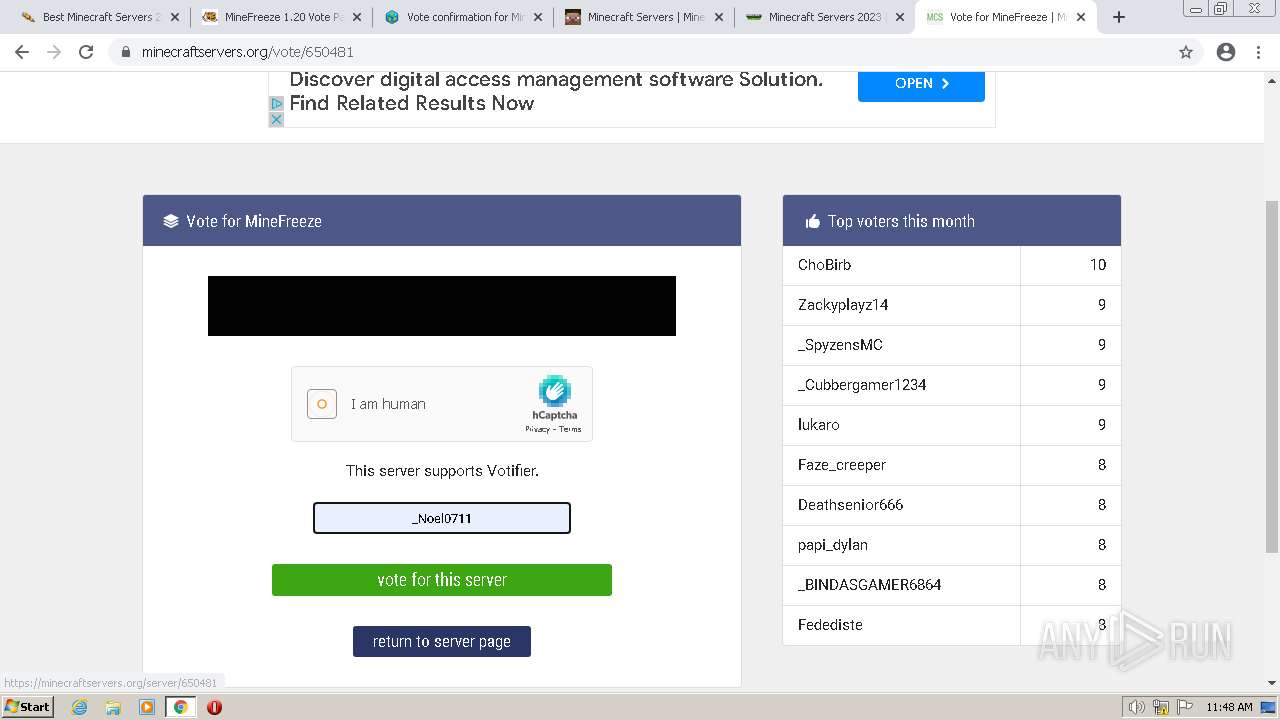Click voter name _Cubbergamer1234
The height and width of the screenshot is (720, 1280).
pyautogui.click(x=862, y=385)
